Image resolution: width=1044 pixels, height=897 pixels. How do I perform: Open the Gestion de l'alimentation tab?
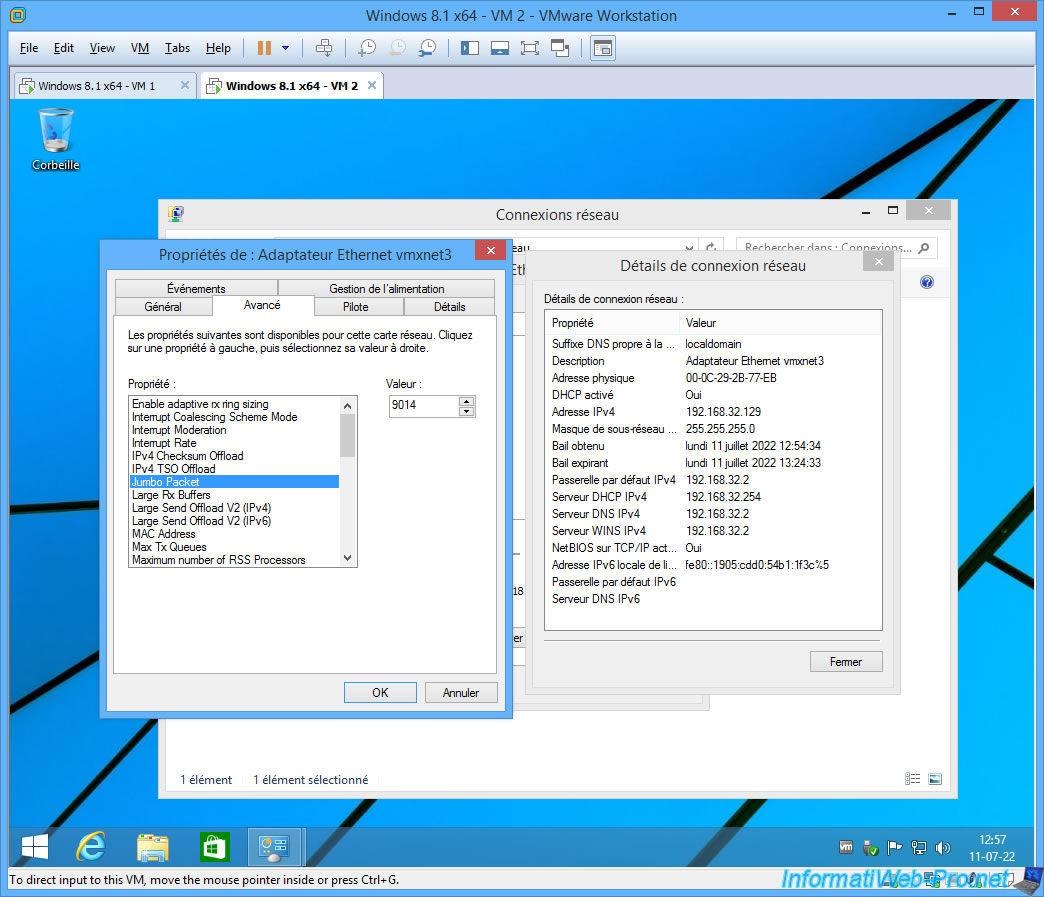(x=386, y=288)
